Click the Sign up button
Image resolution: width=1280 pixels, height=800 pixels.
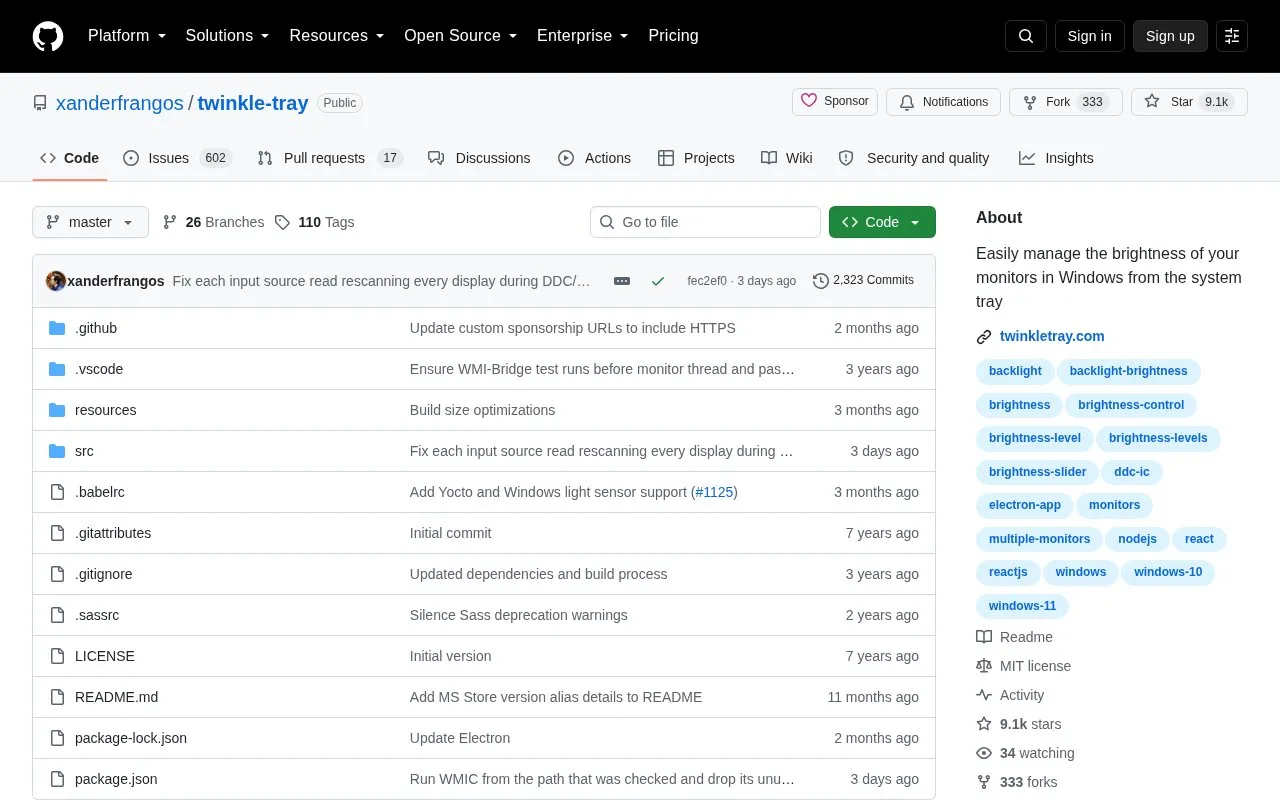point(1170,36)
